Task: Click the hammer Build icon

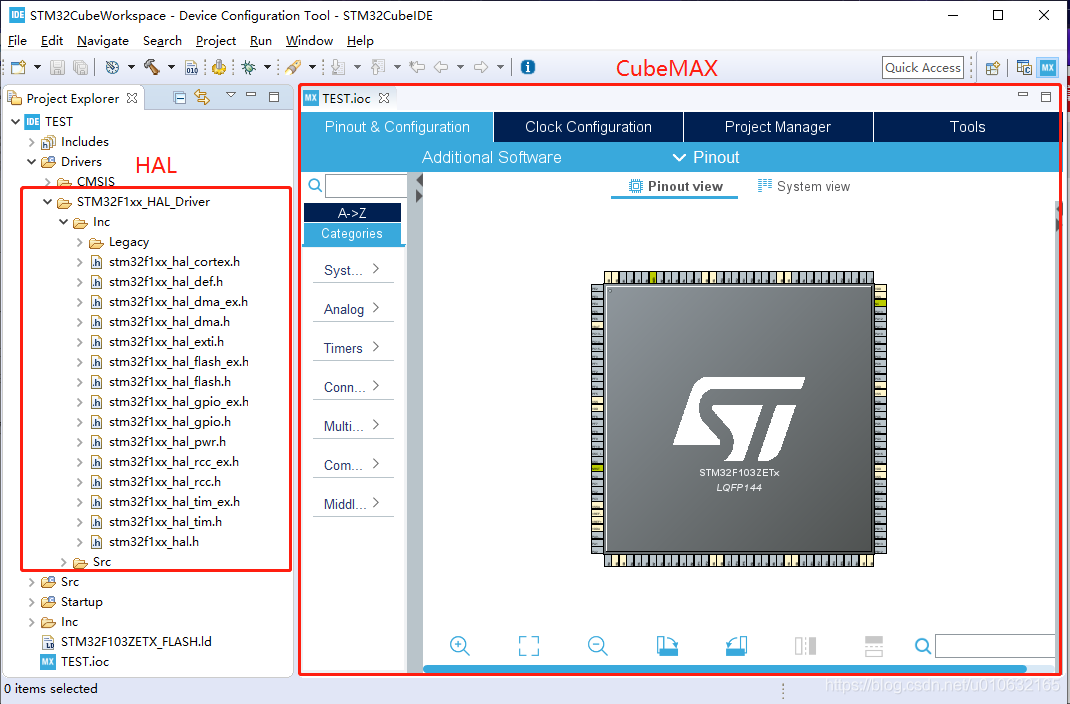Action: 151,67
